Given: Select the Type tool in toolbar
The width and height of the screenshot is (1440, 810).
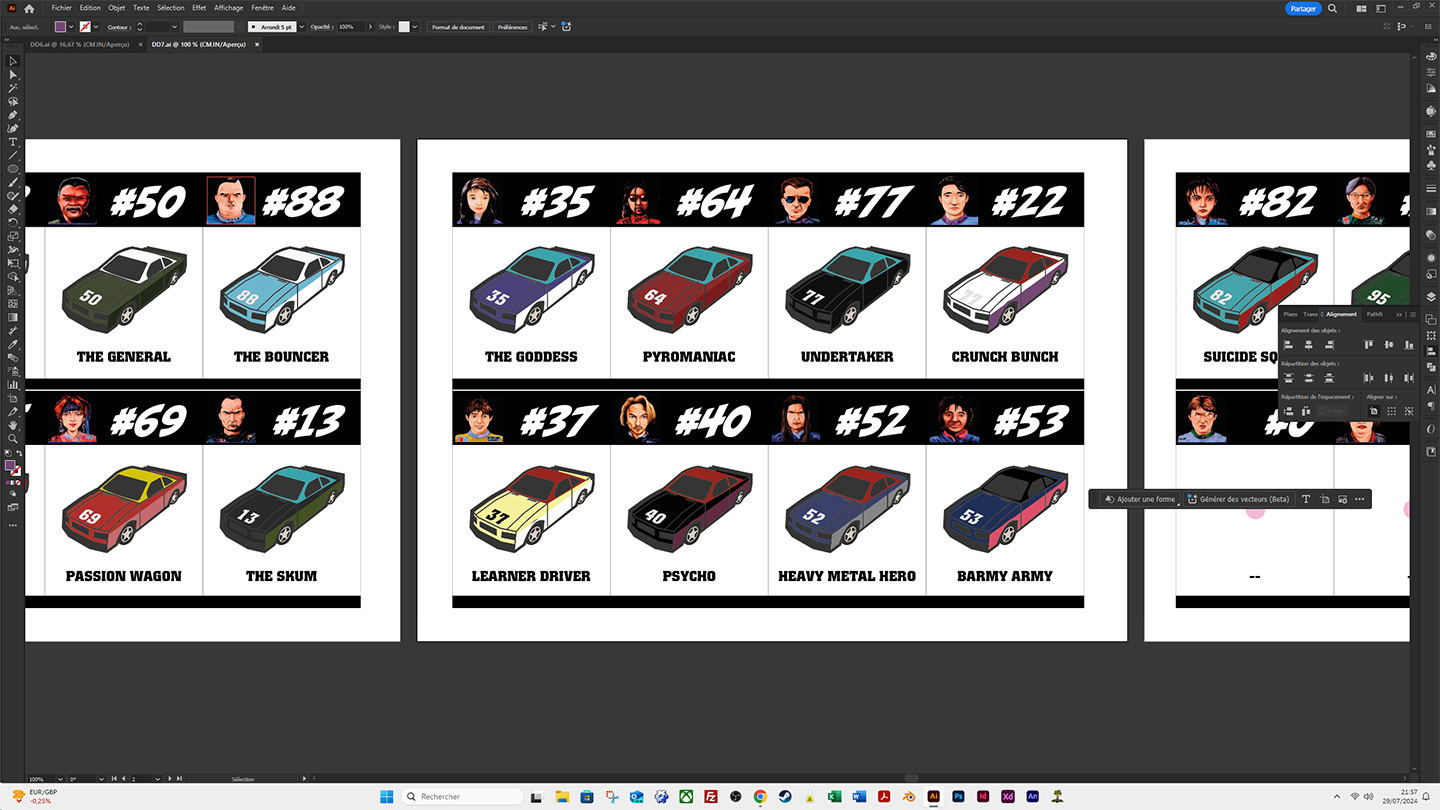Looking at the screenshot, I should pyautogui.click(x=13, y=142).
